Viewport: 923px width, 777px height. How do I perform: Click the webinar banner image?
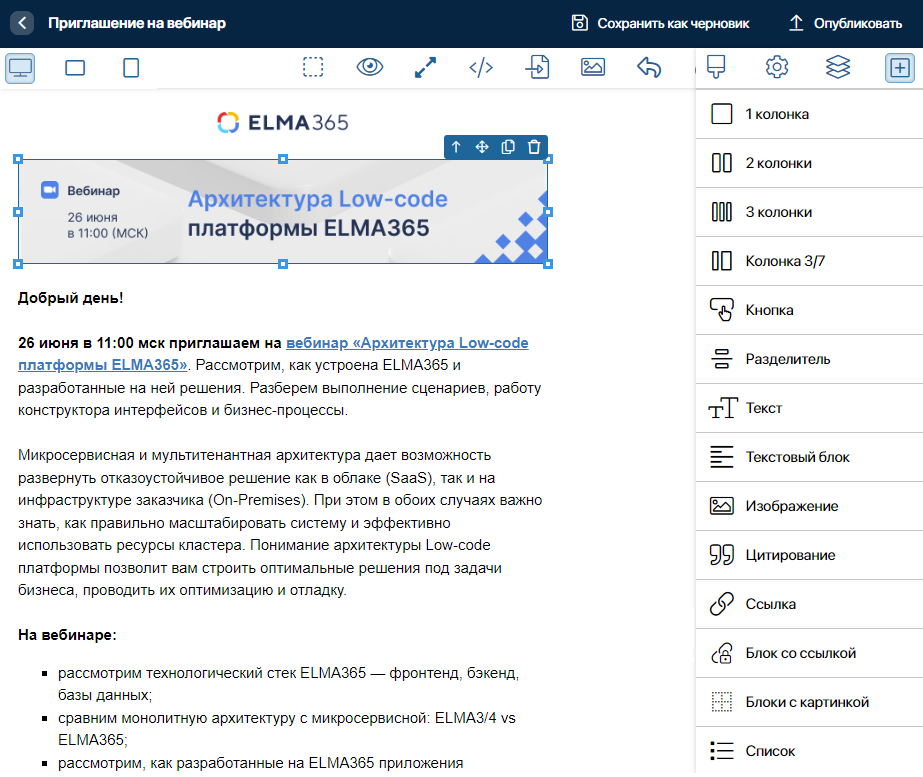[x=283, y=211]
